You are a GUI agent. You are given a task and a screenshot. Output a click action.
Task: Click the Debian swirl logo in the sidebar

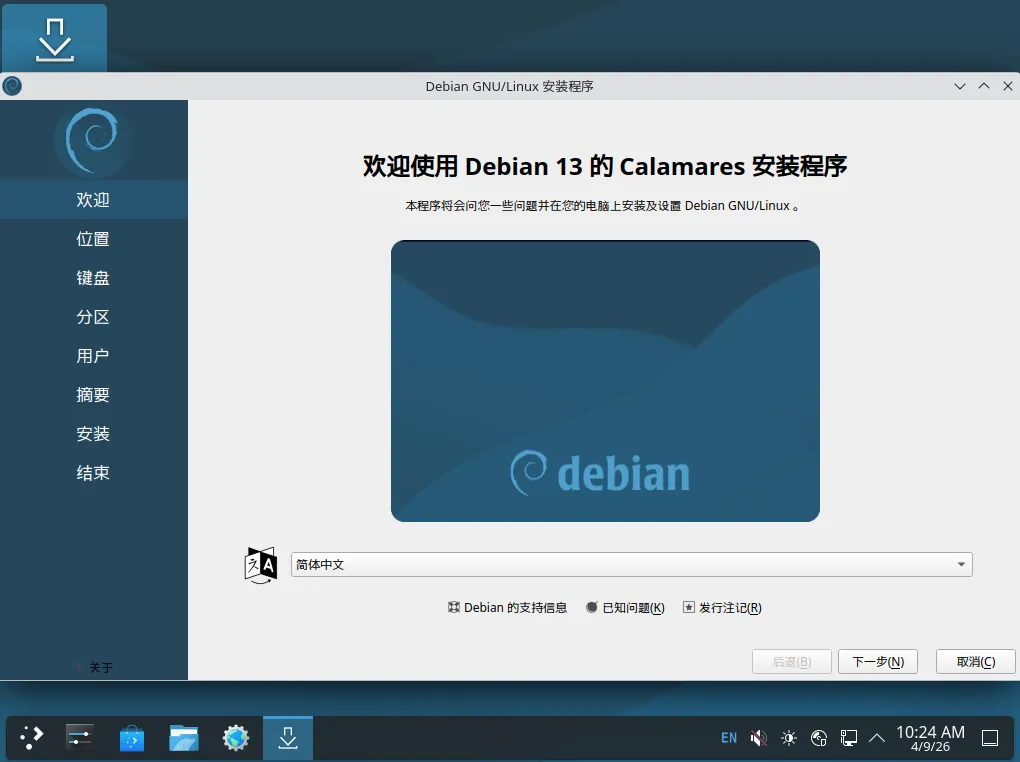92,141
